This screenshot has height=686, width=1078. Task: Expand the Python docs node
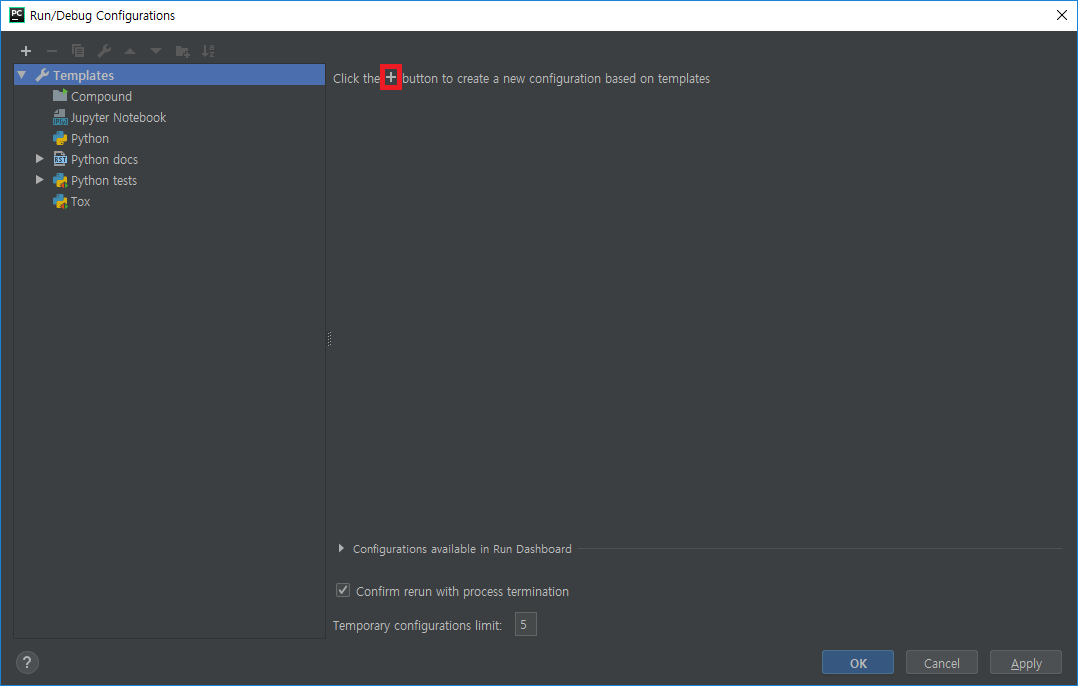tap(40, 159)
